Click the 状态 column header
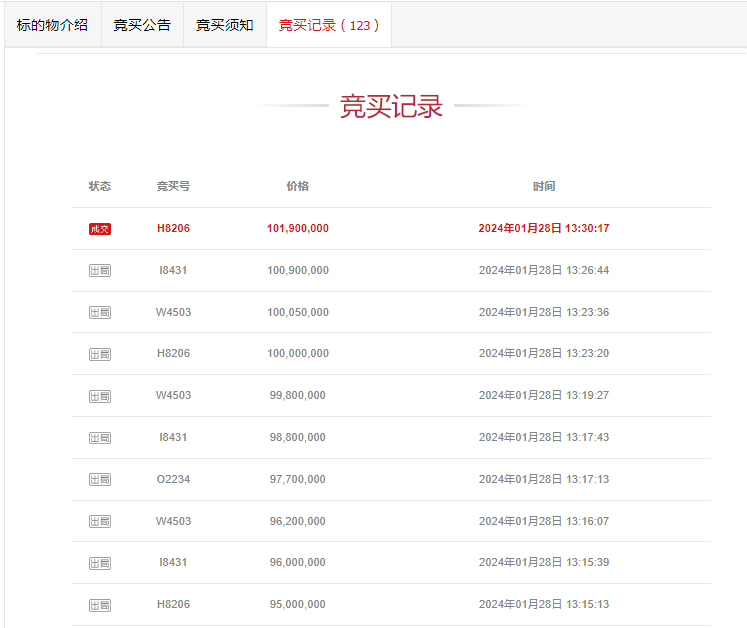The width and height of the screenshot is (747, 628). coord(100,186)
